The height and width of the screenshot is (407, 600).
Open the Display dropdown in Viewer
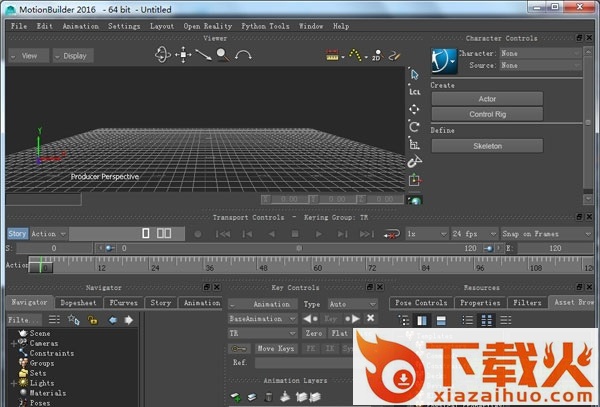[x=73, y=56]
